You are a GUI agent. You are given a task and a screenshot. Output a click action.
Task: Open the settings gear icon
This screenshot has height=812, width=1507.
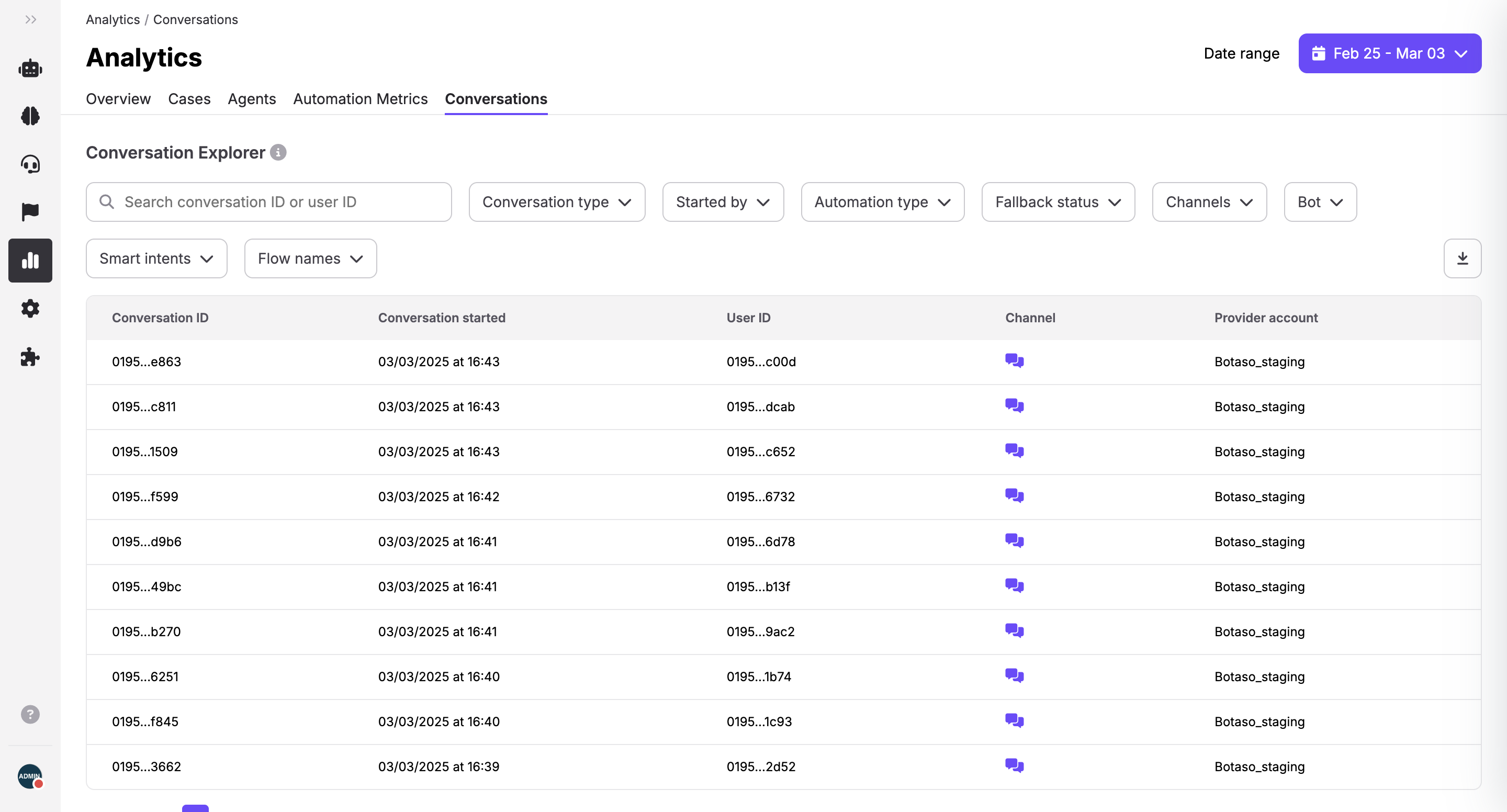click(x=30, y=308)
